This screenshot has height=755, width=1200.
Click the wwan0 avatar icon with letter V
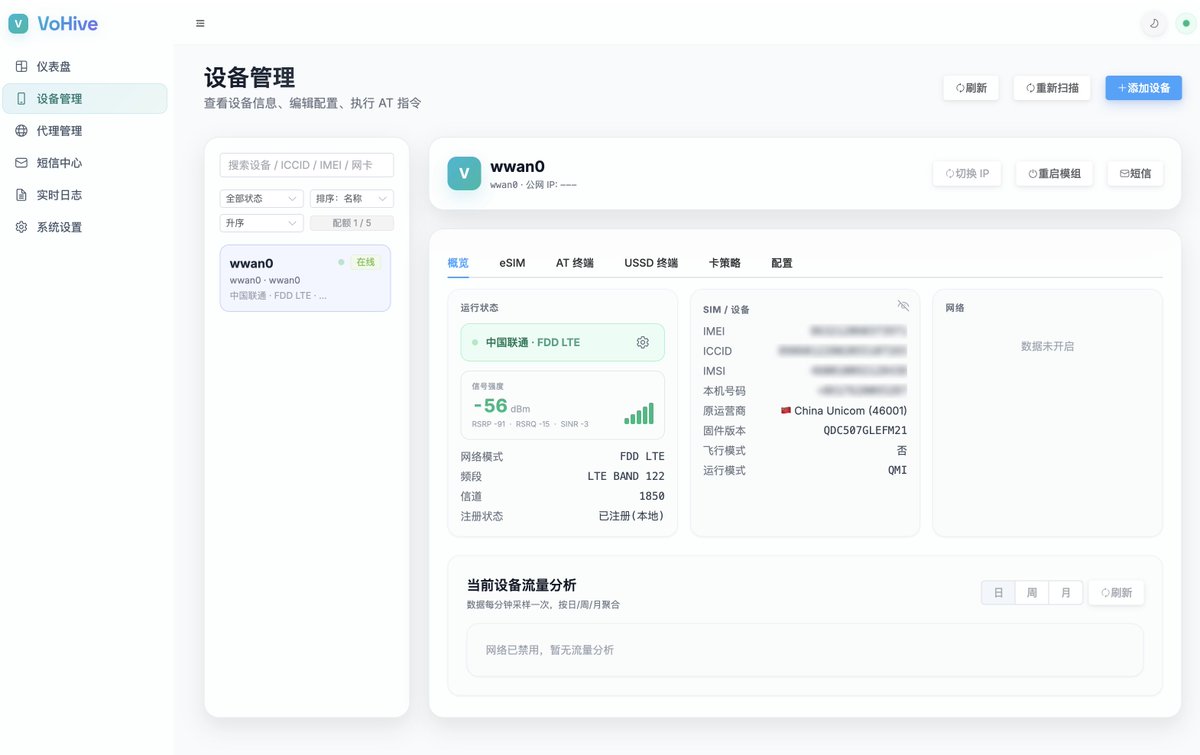464,173
